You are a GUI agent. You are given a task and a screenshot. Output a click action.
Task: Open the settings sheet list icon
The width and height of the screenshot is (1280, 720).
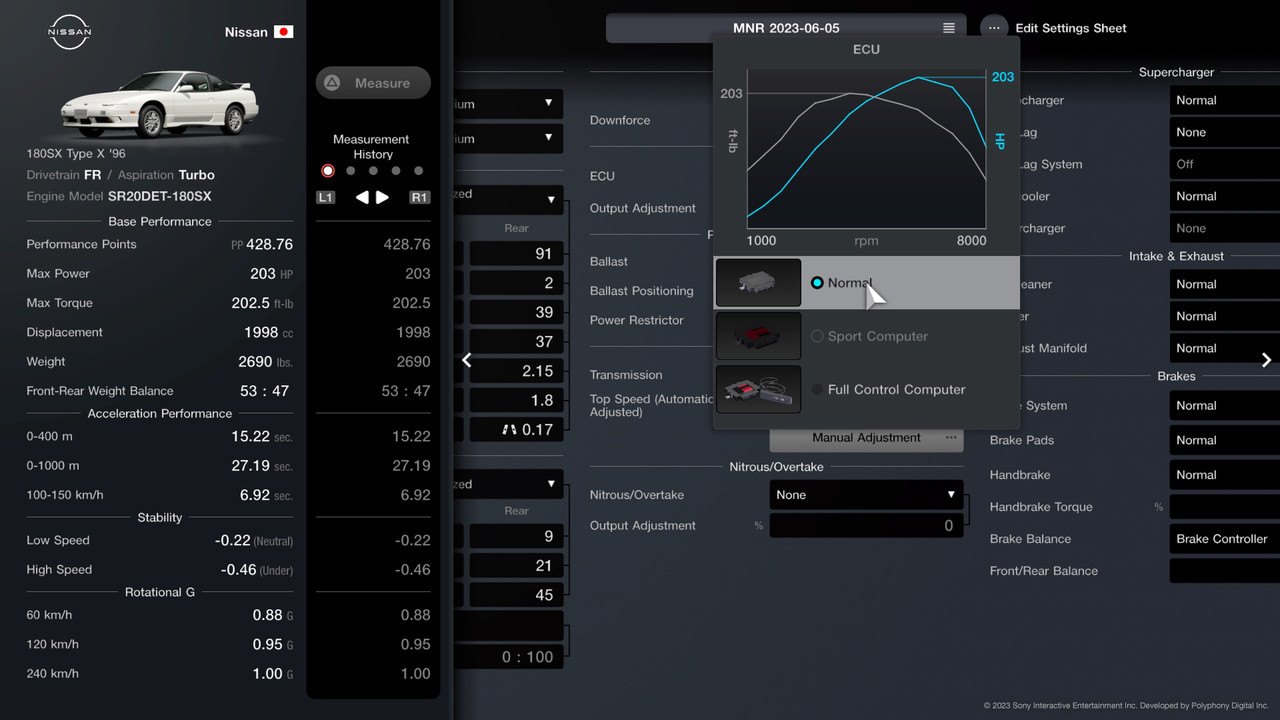click(948, 28)
